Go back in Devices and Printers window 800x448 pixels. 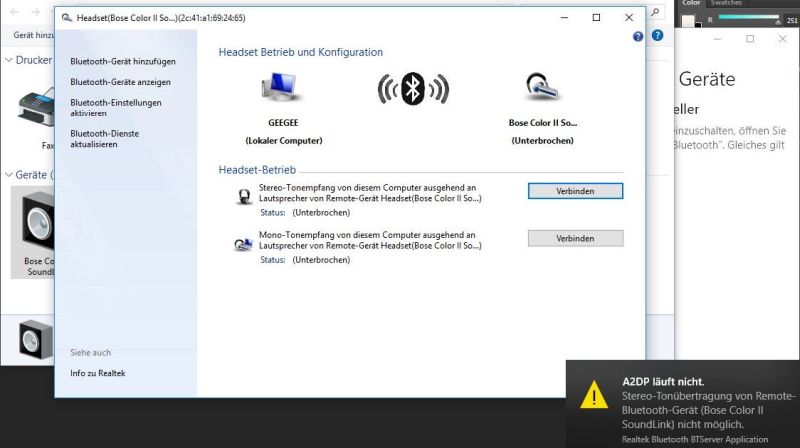[x=15, y=11]
